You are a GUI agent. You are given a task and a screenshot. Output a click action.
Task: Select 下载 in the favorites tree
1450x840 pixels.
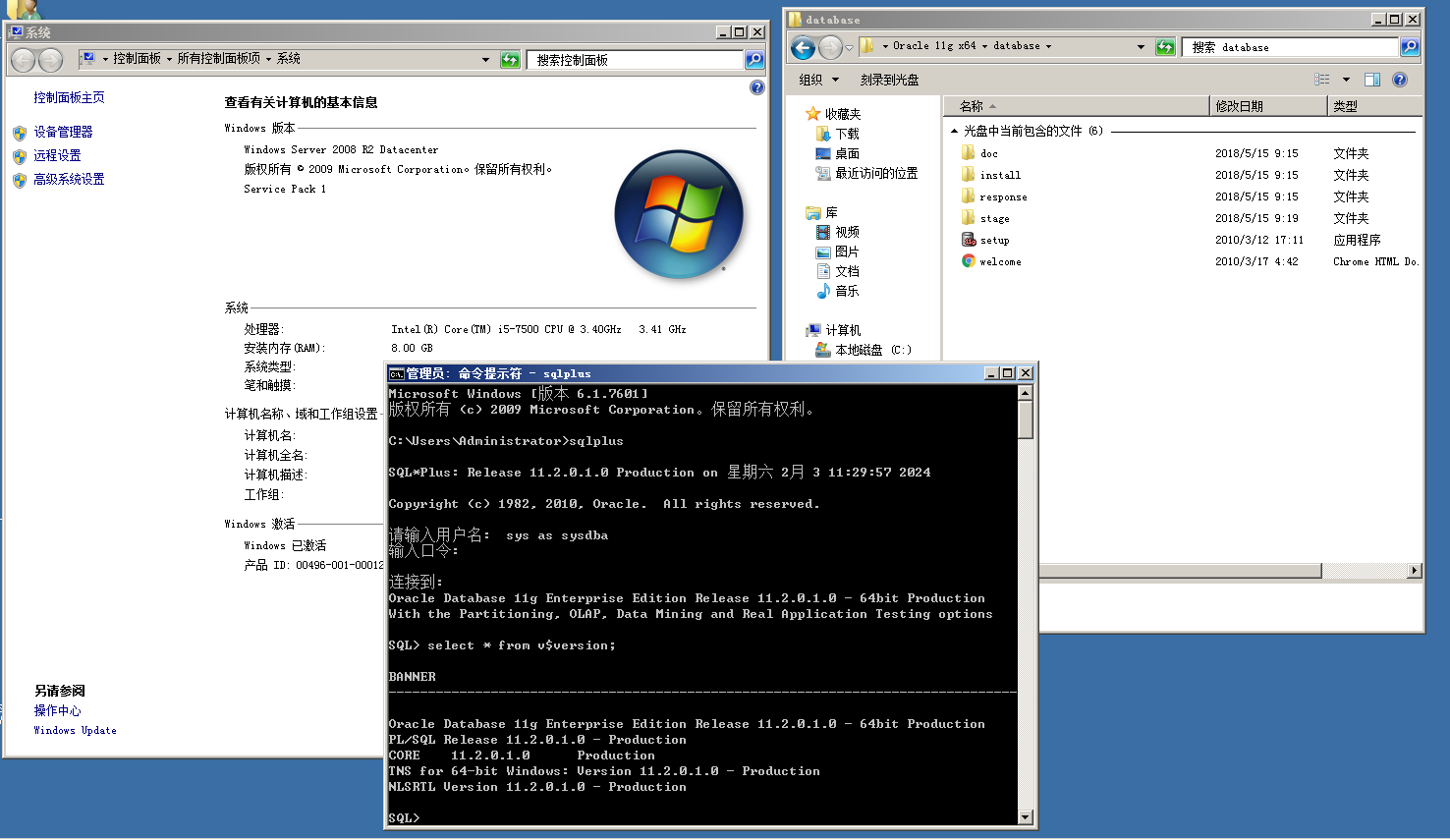click(847, 134)
